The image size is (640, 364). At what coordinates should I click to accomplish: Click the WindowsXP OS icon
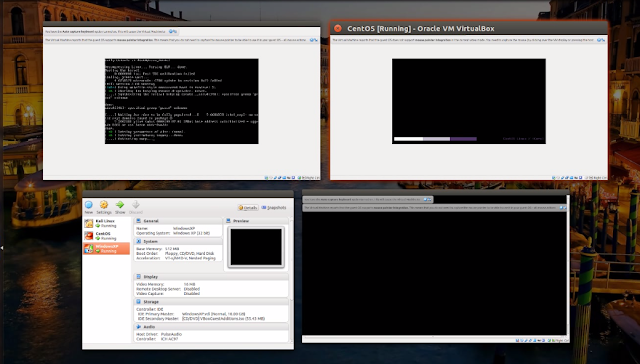(x=89, y=249)
